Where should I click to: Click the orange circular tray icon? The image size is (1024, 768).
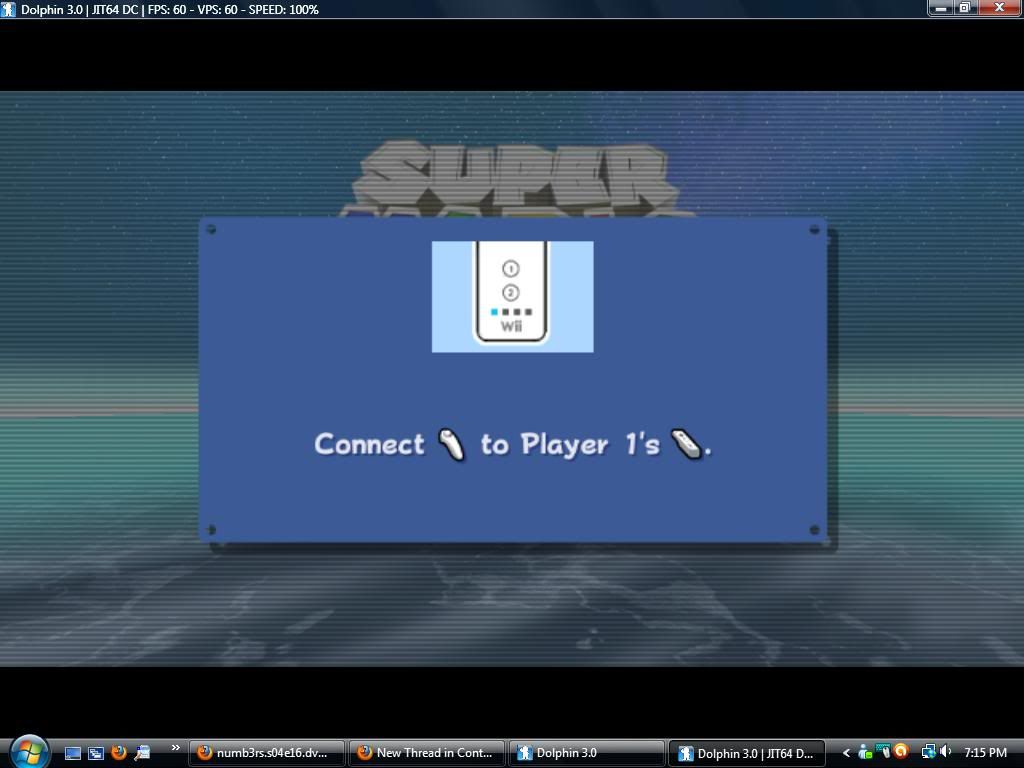coord(901,751)
